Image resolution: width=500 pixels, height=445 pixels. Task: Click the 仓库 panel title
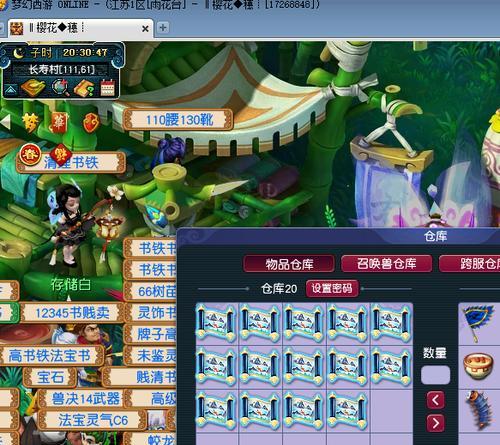coord(435,236)
